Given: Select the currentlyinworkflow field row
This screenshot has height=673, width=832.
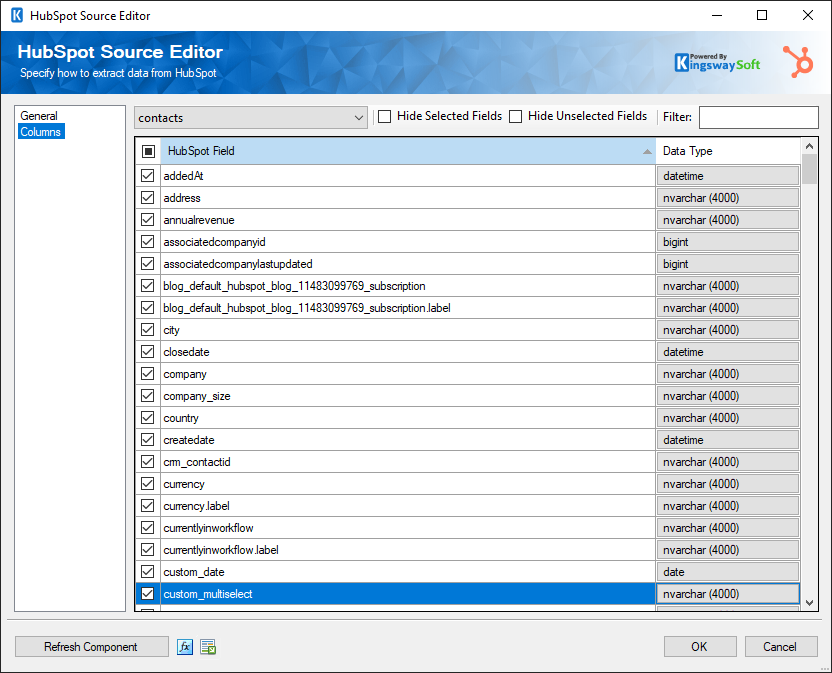Looking at the screenshot, I should (x=408, y=528).
